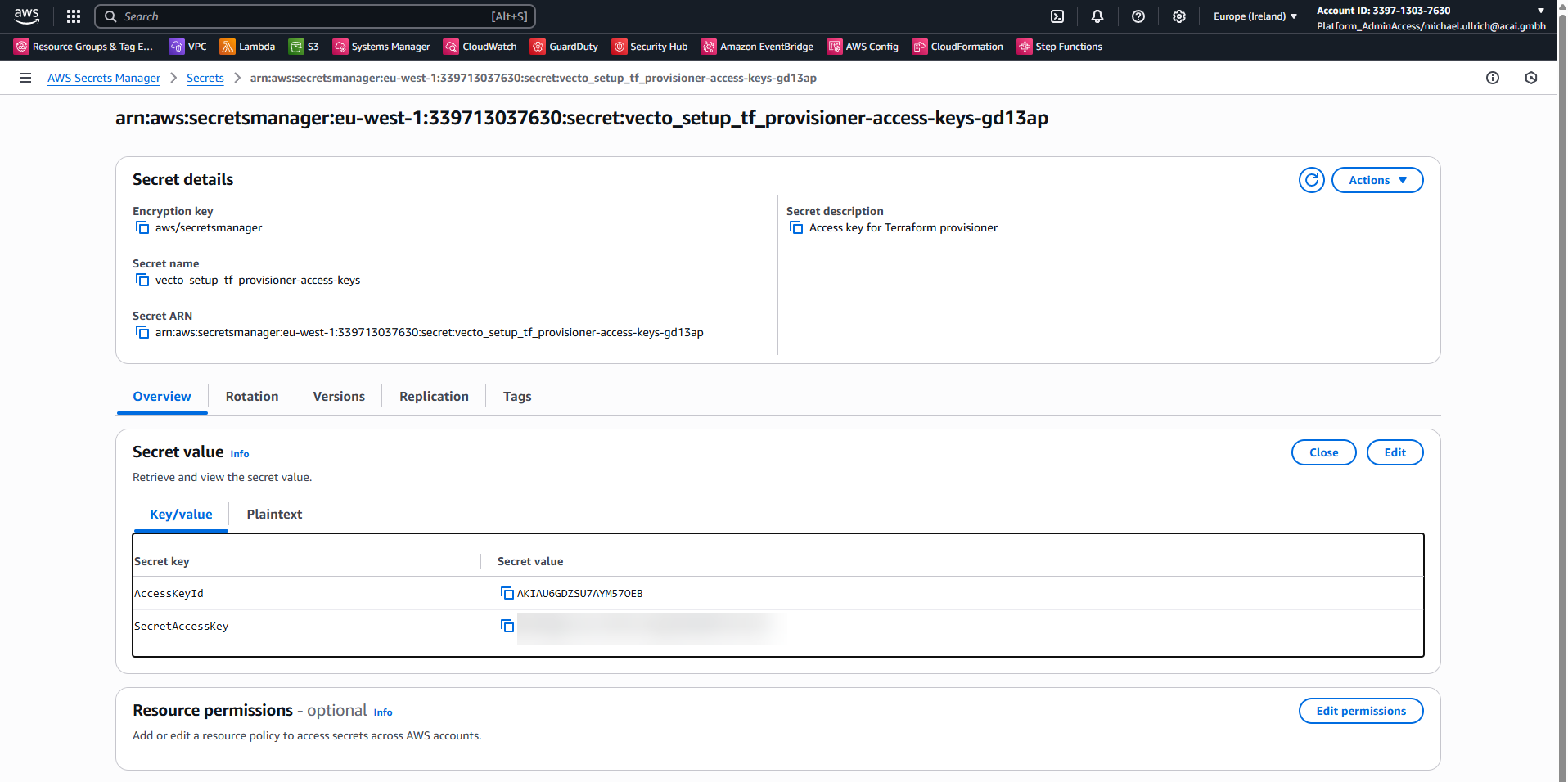This screenshot has height=782, width=1568.
Task: Open the Resource Groups & Tag Editor shortcut
Action: pyautogui.click(x=83, y=47)
